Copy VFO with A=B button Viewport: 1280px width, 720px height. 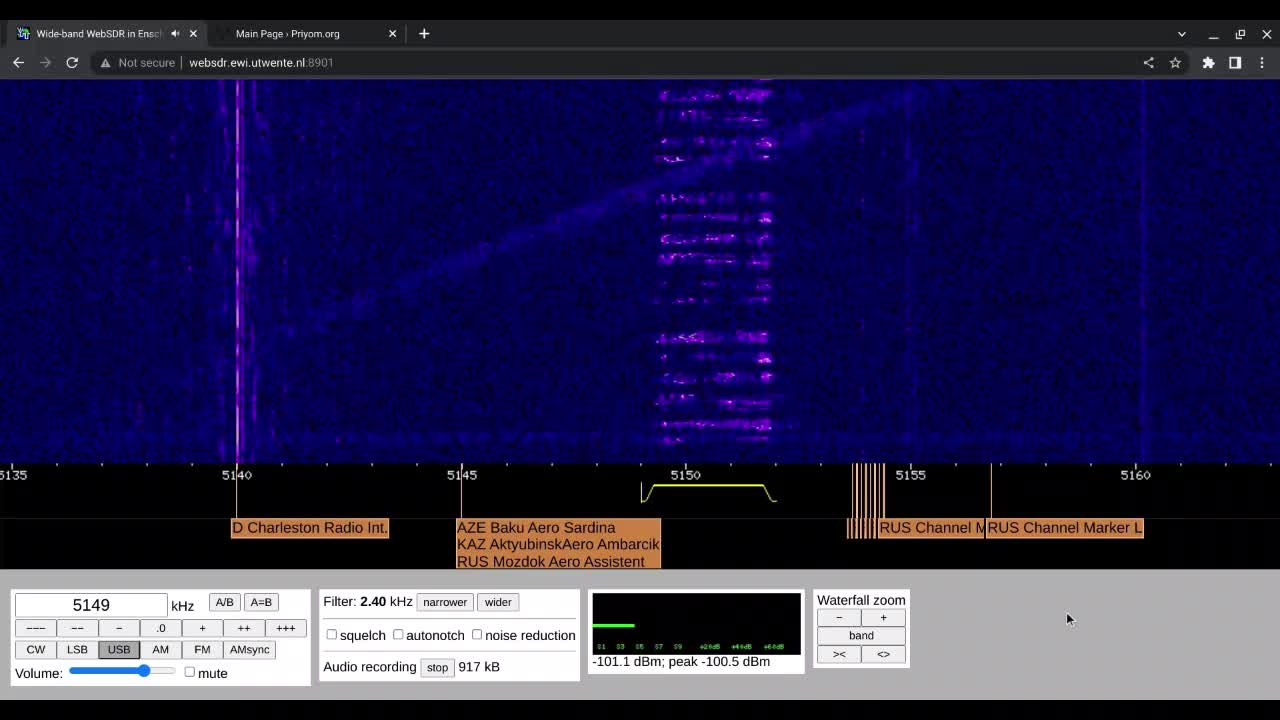click(261, 602)
